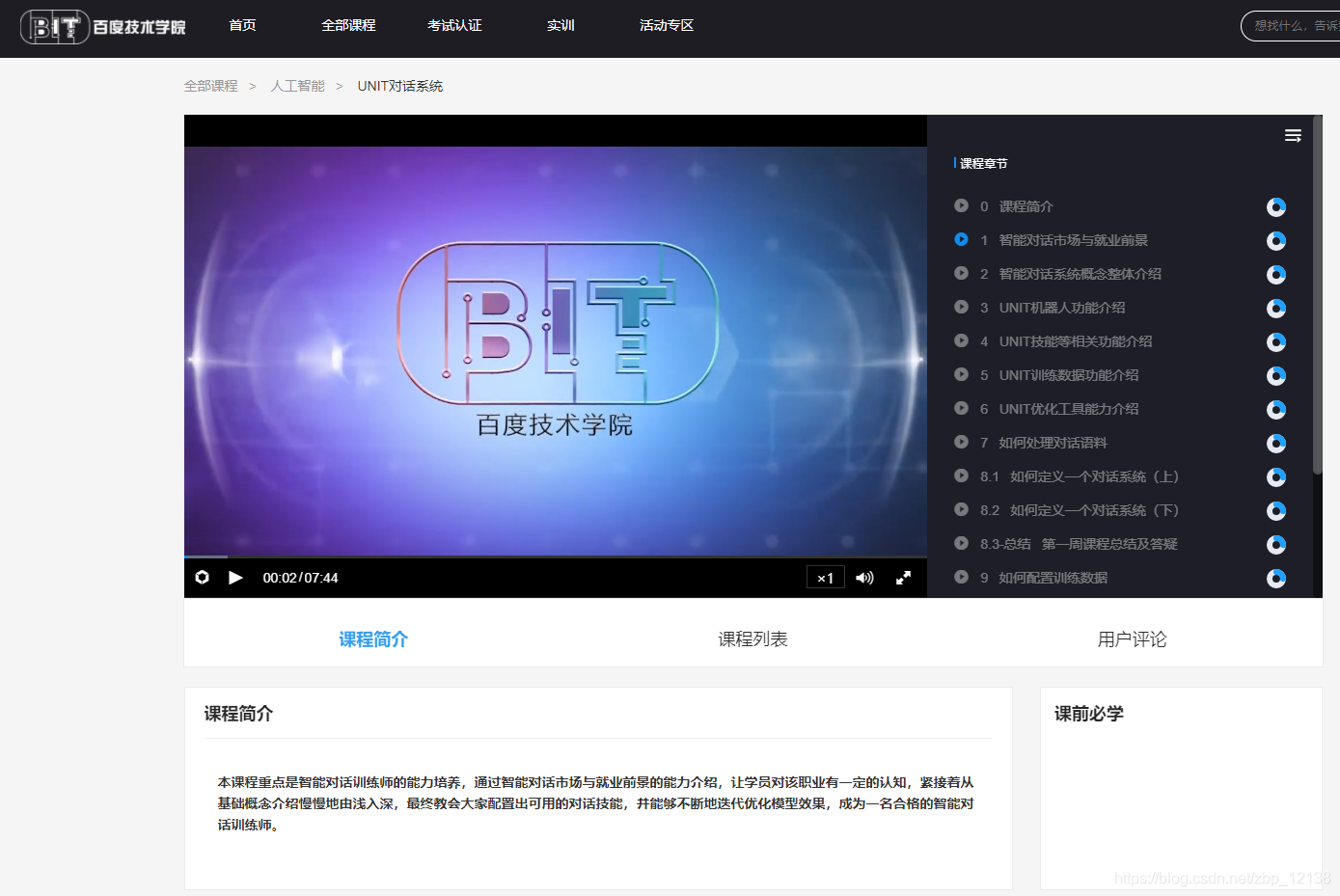The image size is (1340, 896).
Task: Click progress circle icon for chapter 4
Action: 1276,342
